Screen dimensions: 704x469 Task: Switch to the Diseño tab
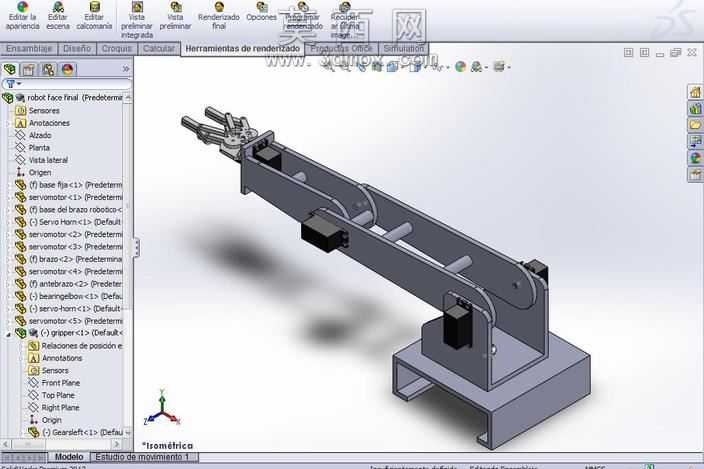(77, 48)
